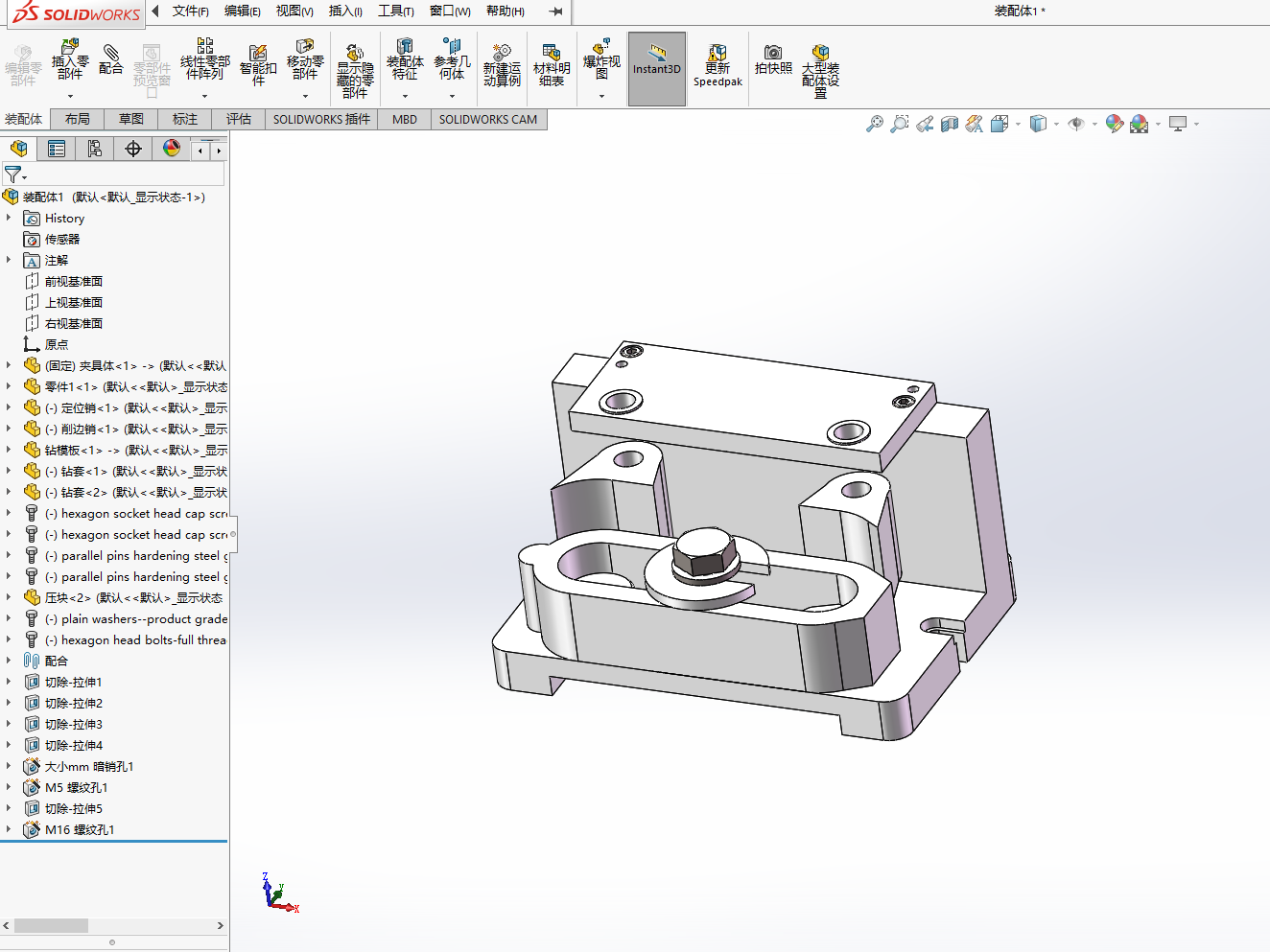Open DimXpertManager crosshair tab icon
The height and width of the screenshot is (952, 1270).
132,149
